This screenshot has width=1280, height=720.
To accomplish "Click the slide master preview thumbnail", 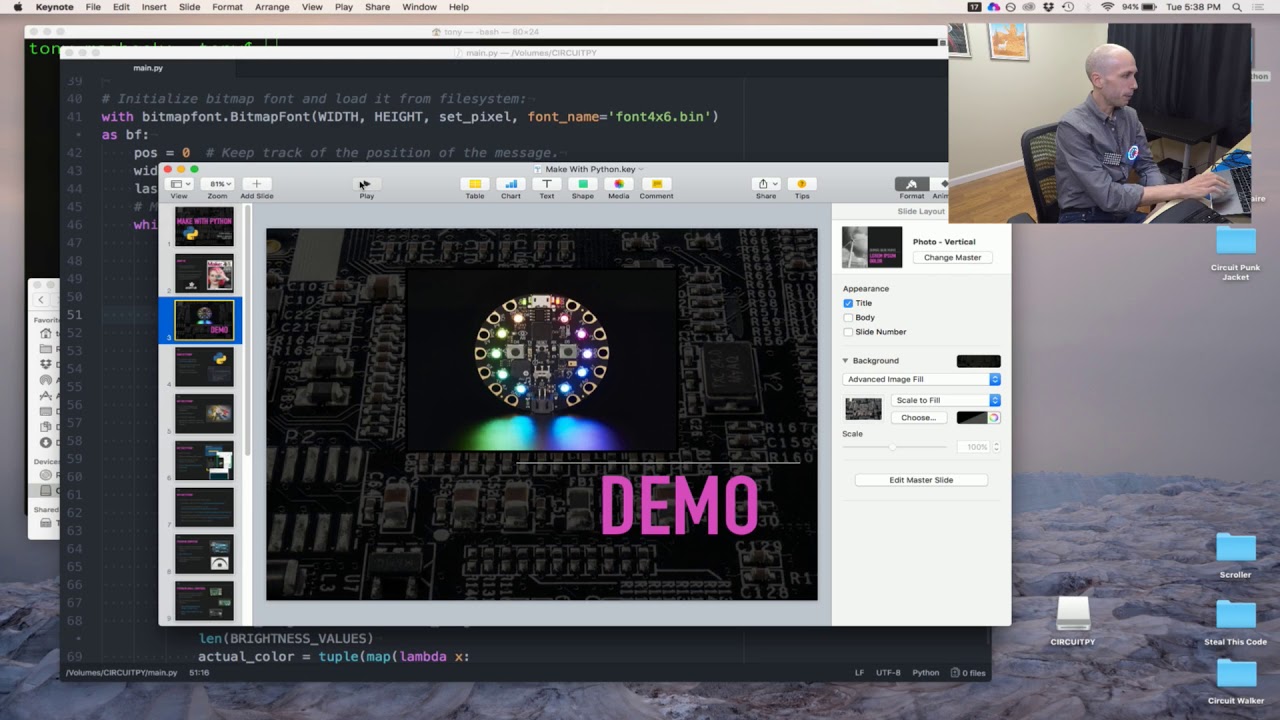I will pyautogui.click(x=872, y=247).
